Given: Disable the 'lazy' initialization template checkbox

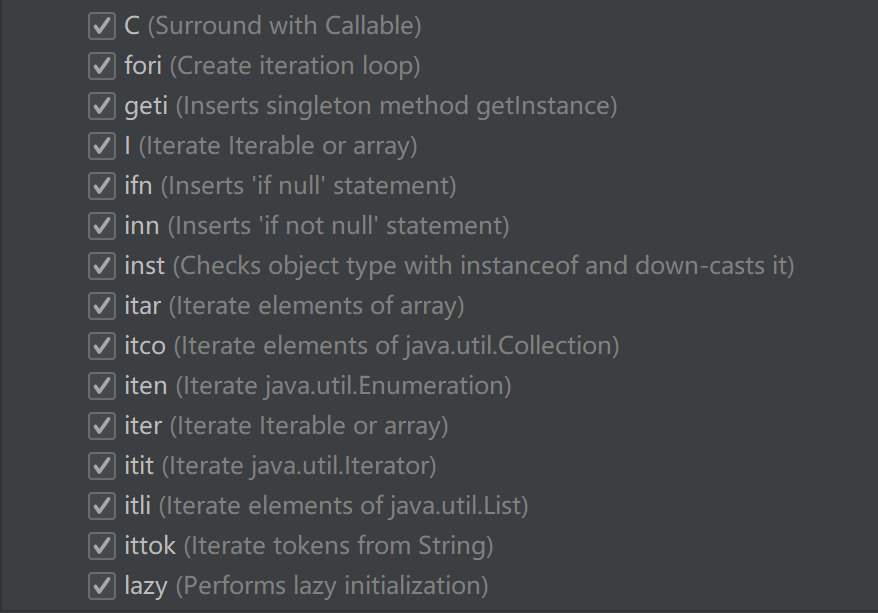Looking at the screenshot, I should [102, 586].
